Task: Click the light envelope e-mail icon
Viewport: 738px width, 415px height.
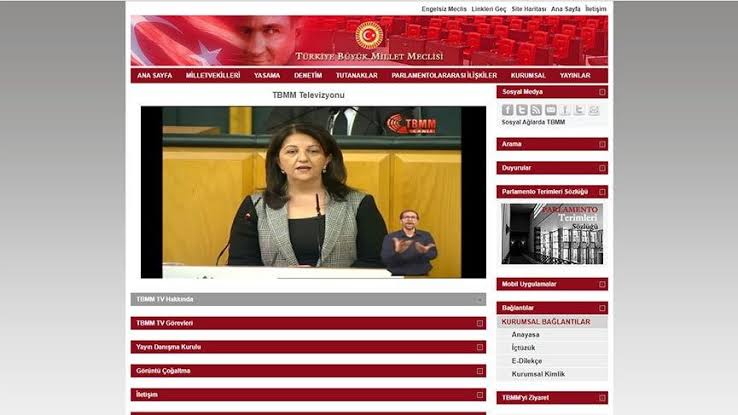Action: point(594,110)
